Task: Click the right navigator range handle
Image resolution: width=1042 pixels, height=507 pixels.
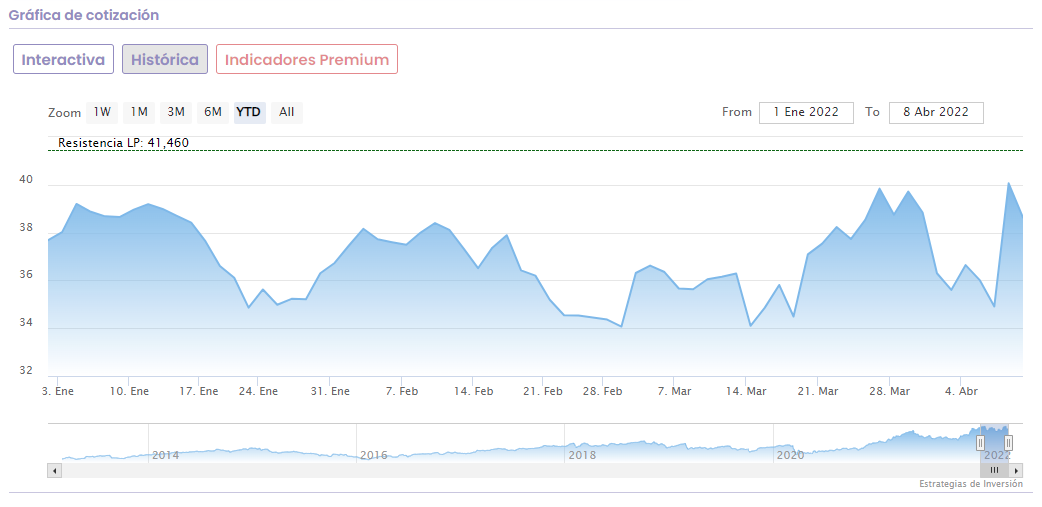Action: tap(1008, 442)
